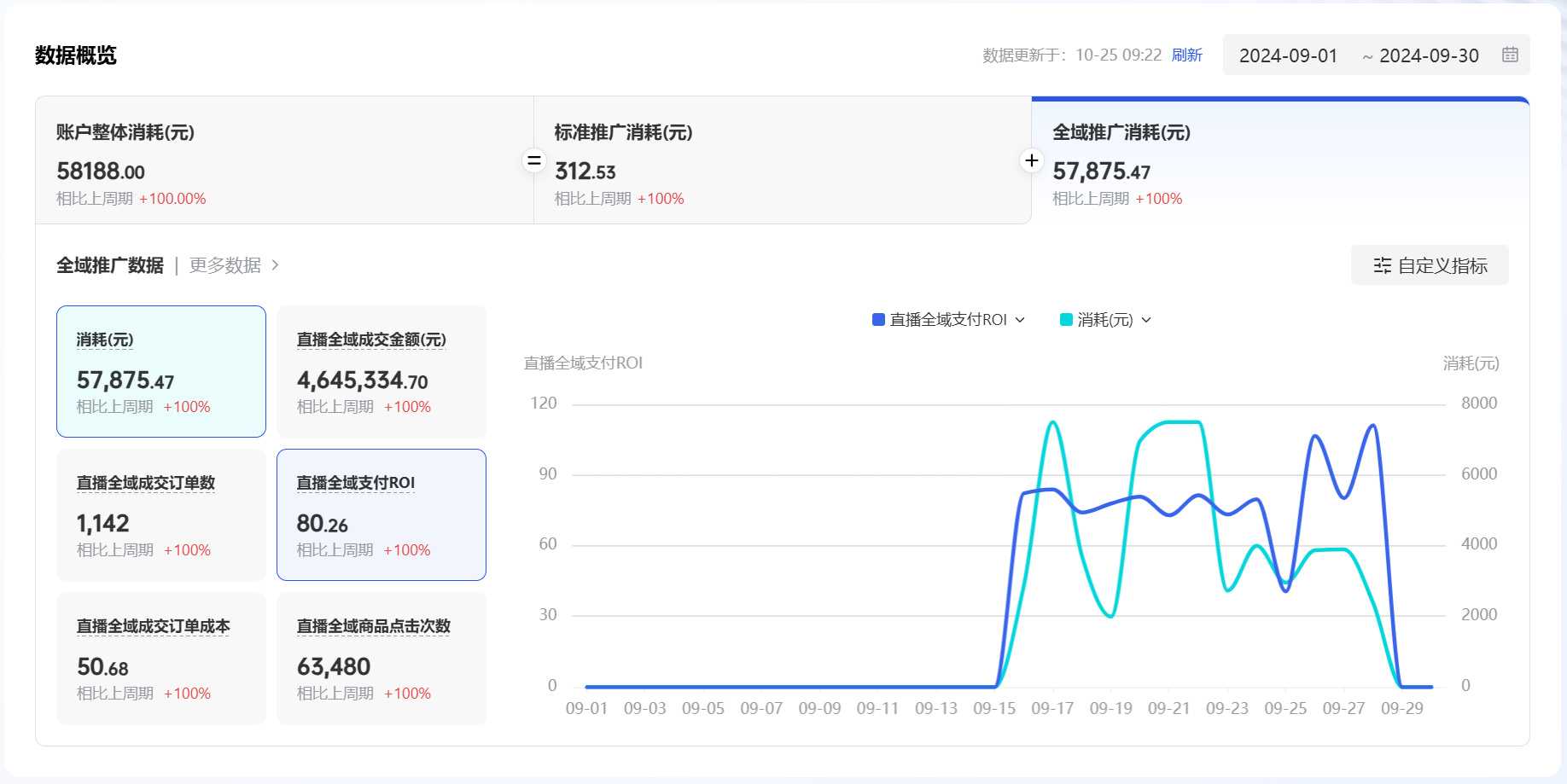Click the 4,645,334.70 value
1567x784 pixels.
[363, 380]
